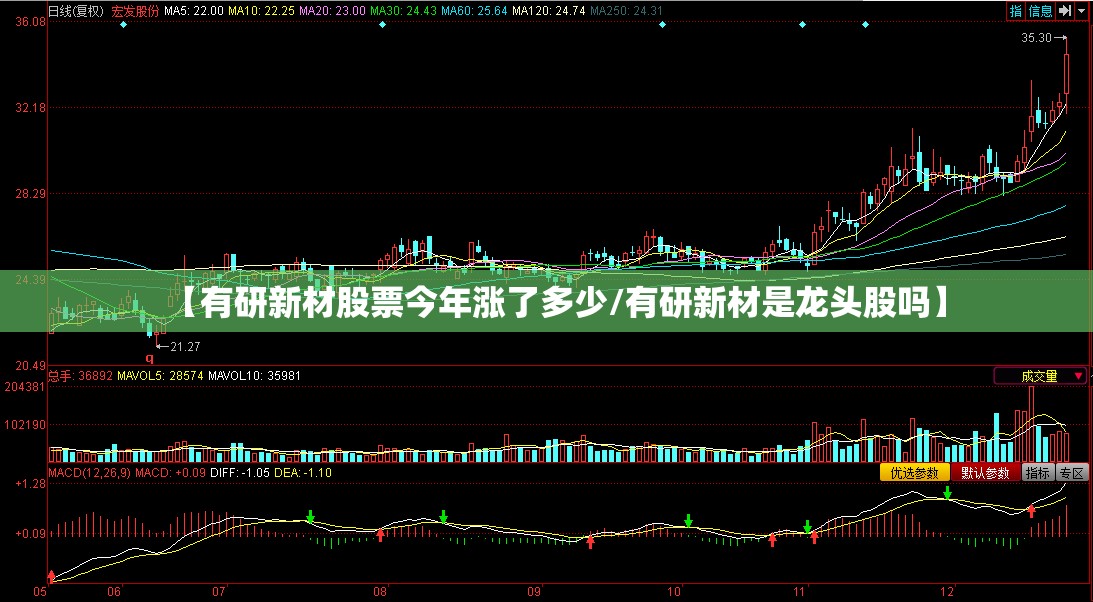This screenshot has width=1093, height=602.
Task: Click the MAVOL10: 35981 label
Action: [x=254, y=376]
